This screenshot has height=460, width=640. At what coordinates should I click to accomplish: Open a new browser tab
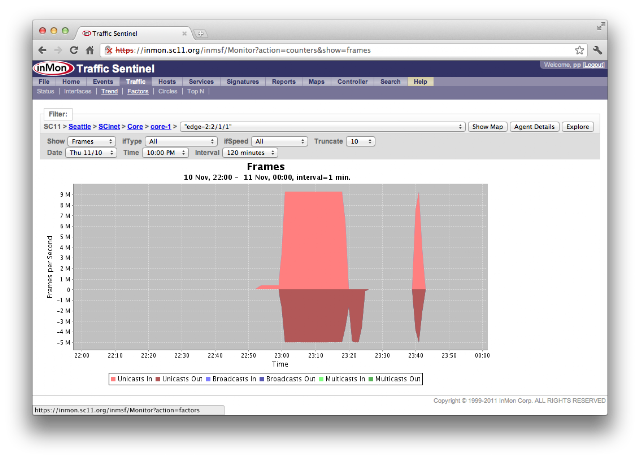200,33
